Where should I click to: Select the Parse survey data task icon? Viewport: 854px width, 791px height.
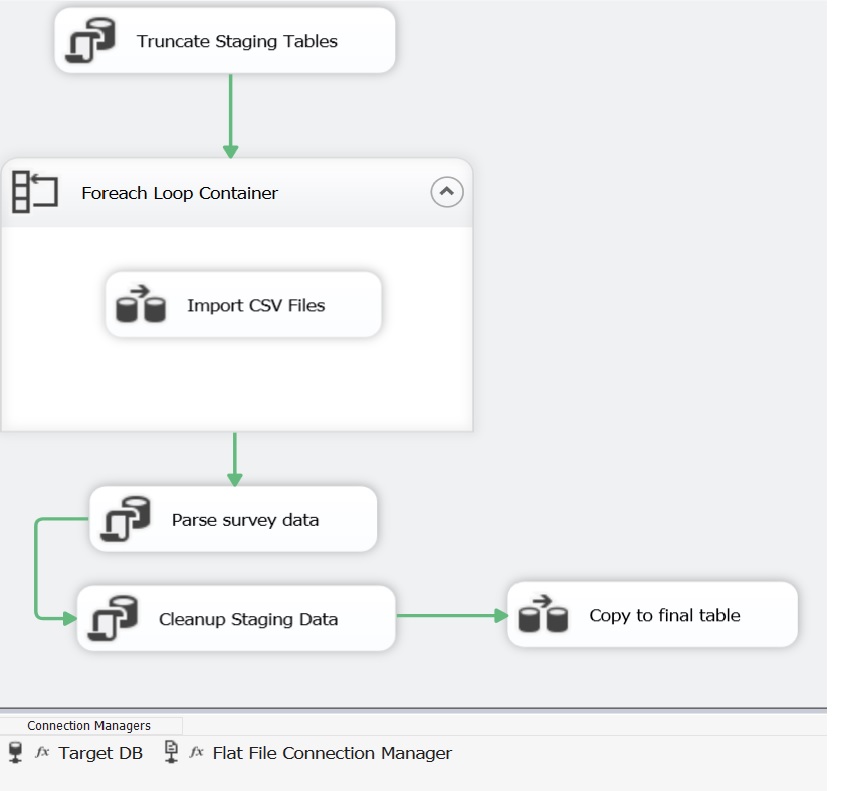[x=126, y=519]
